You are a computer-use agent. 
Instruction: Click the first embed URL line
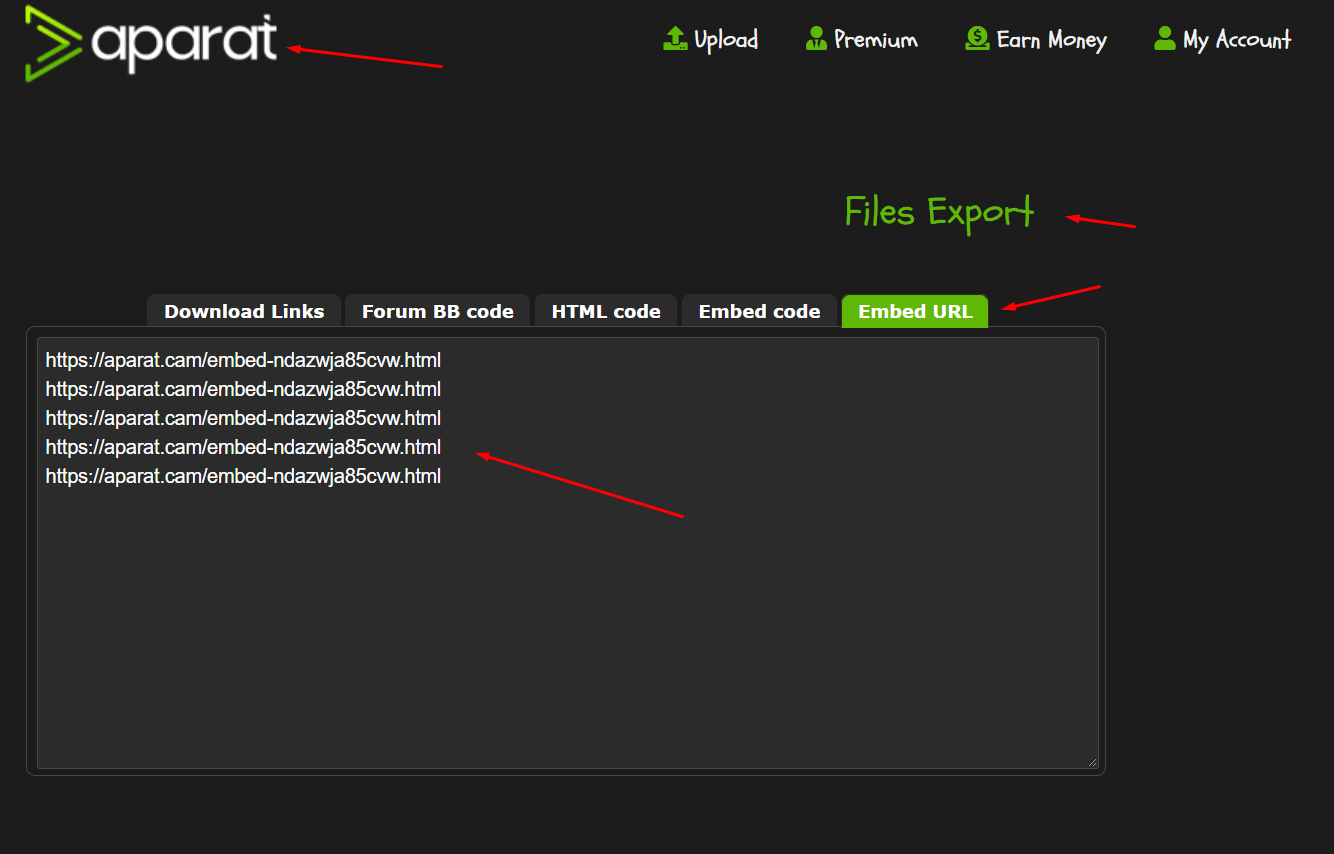click(x=243, y=360)
